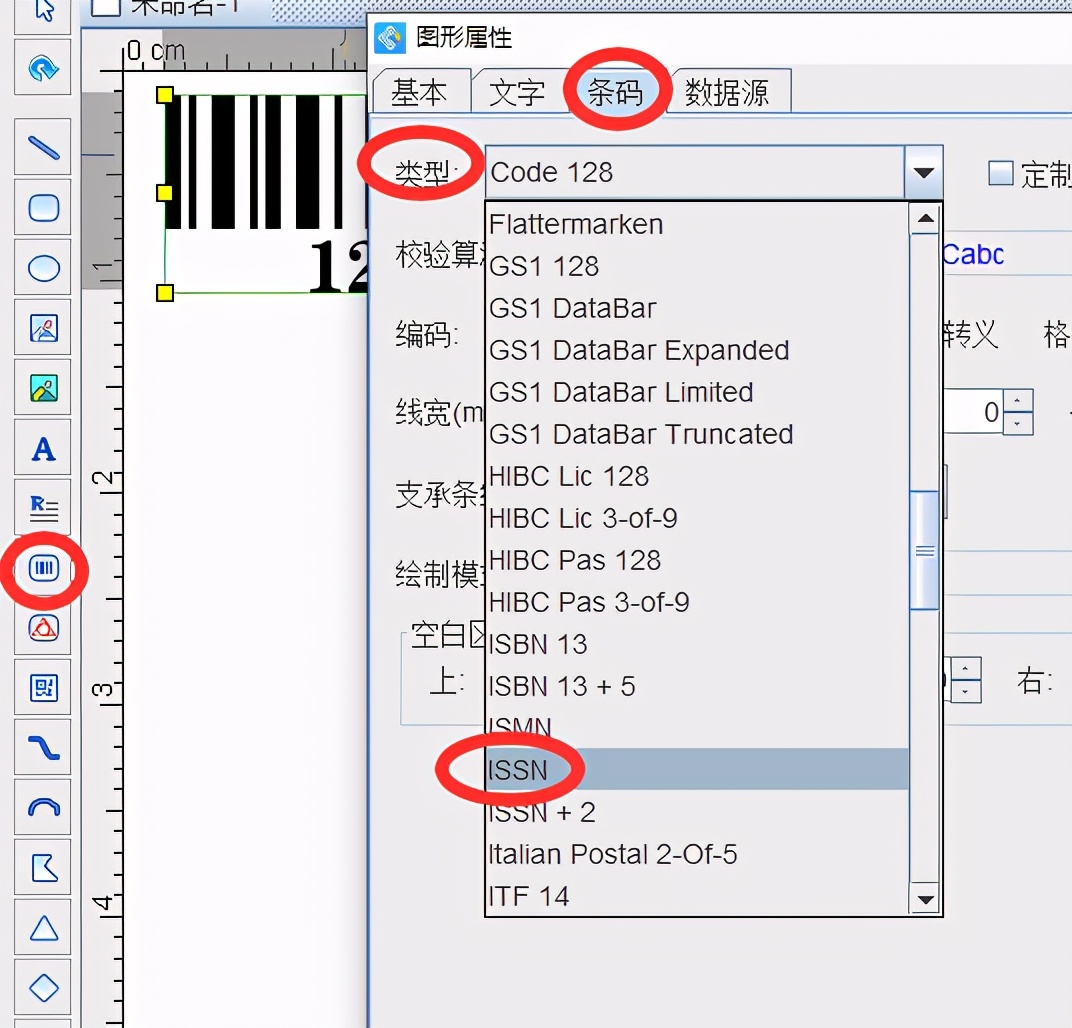Toggle the 定制 checkbox
The height and width of the screenshot is (1028, 1072).
[x=1000, y=173]
